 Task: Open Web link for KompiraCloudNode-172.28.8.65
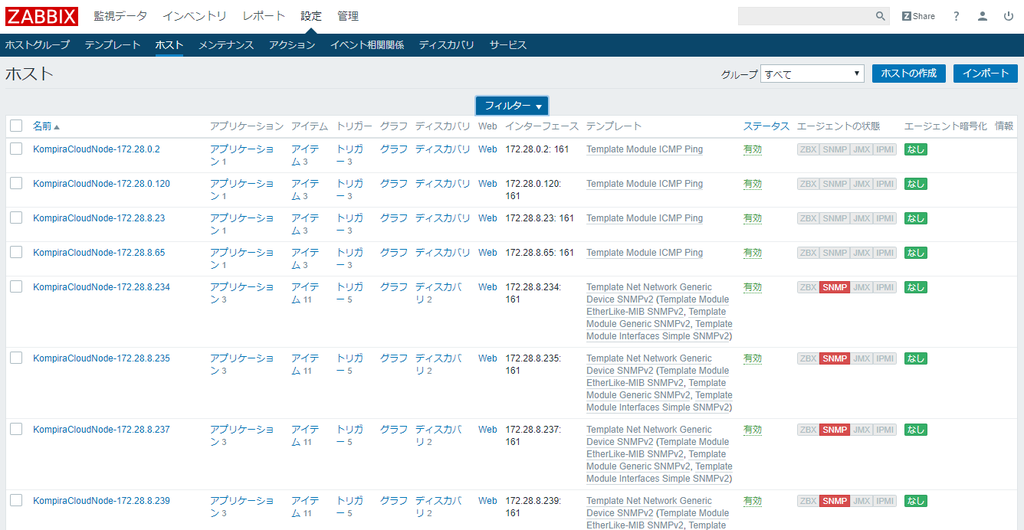click(x=487, y=253)
